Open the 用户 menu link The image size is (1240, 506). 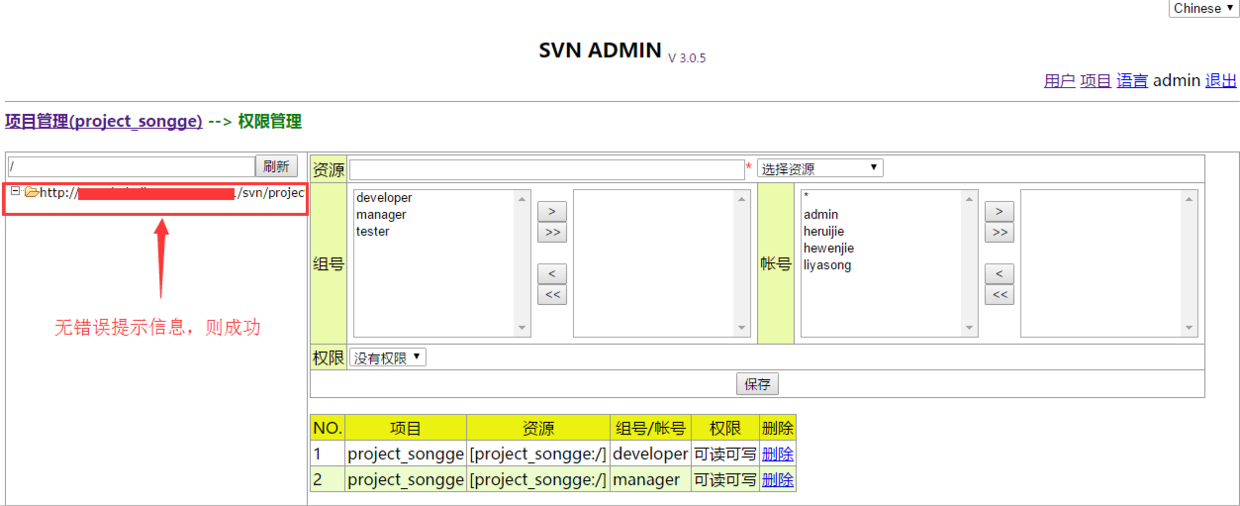coord(1059,81)
